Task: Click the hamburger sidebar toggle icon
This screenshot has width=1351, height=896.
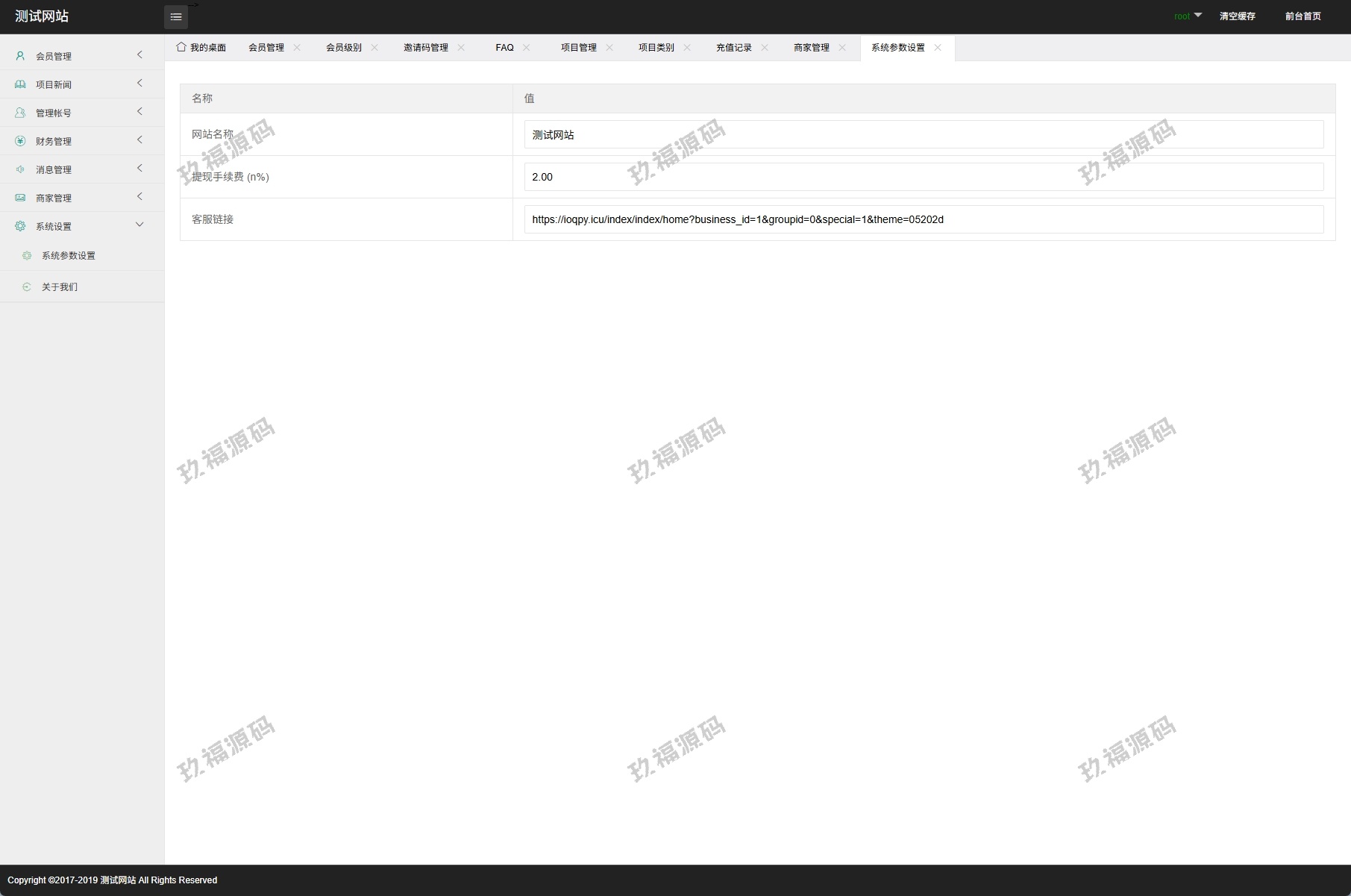Action: 176,17
